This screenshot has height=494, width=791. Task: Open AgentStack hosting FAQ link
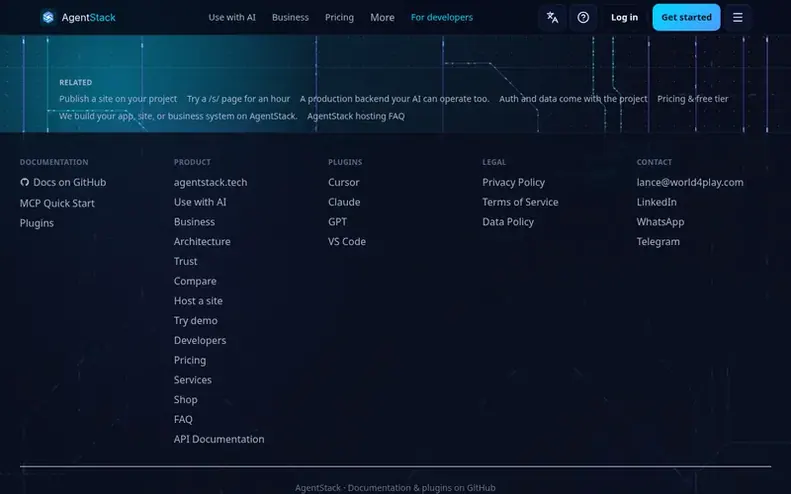click(356, 116)
